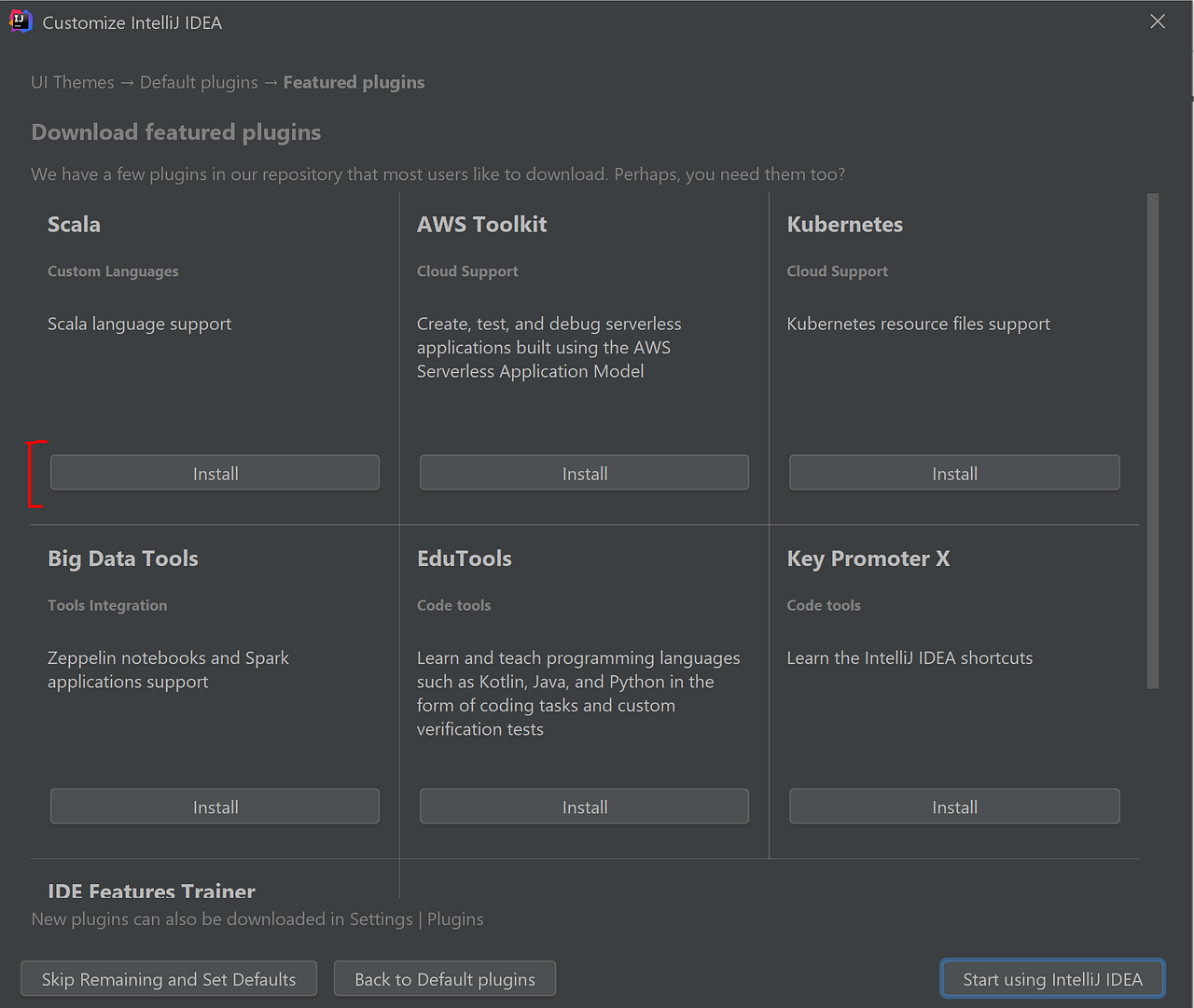Click the IDE Features Trainer heading
Viewport: 1194px width, 1008px height.
pyautogui.click(x=151, y=891)
